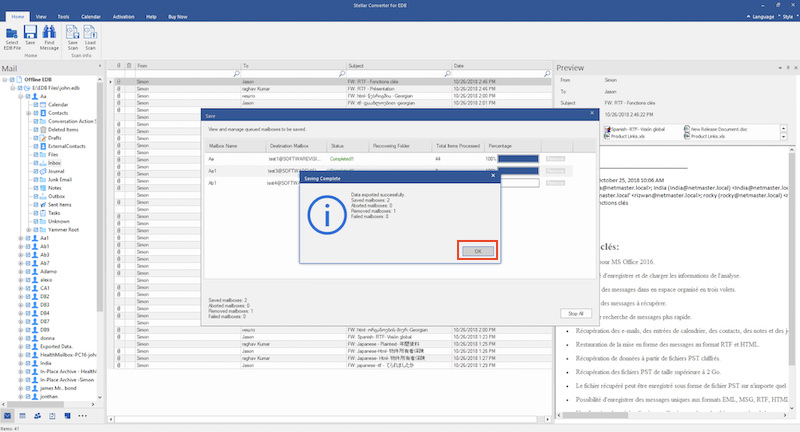Uncheck the Calendar folder checkbox
This screenshot has height=432, width=800.
36,105
